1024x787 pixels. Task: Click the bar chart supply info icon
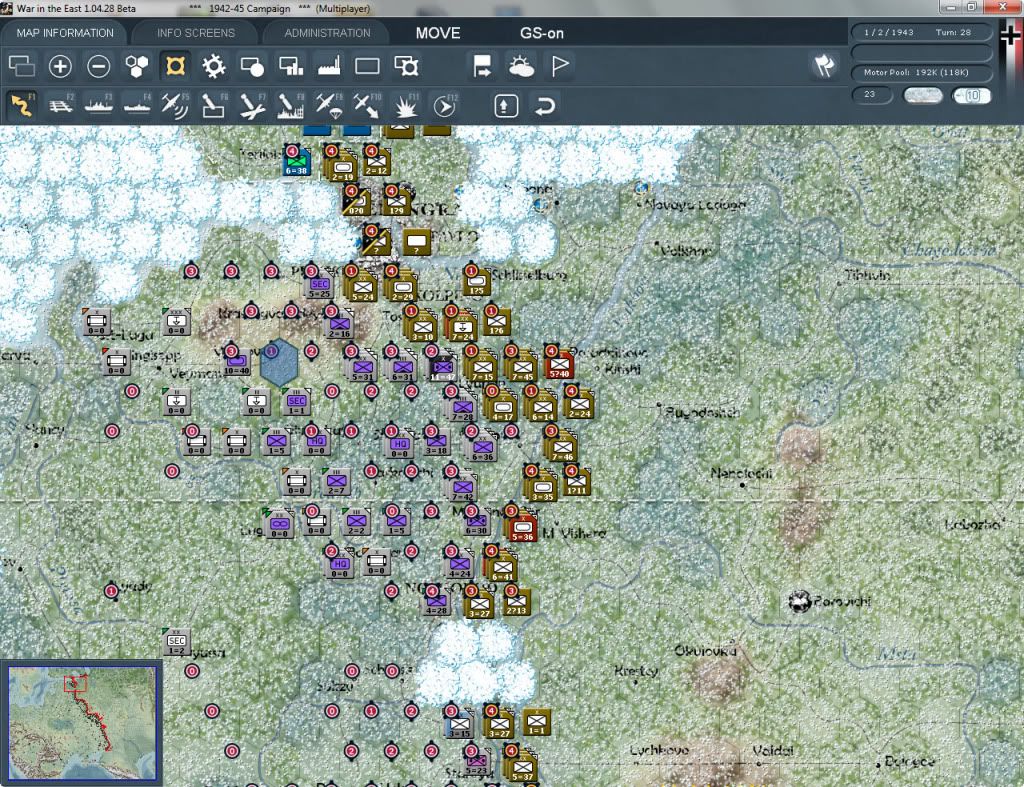[291, 66]
